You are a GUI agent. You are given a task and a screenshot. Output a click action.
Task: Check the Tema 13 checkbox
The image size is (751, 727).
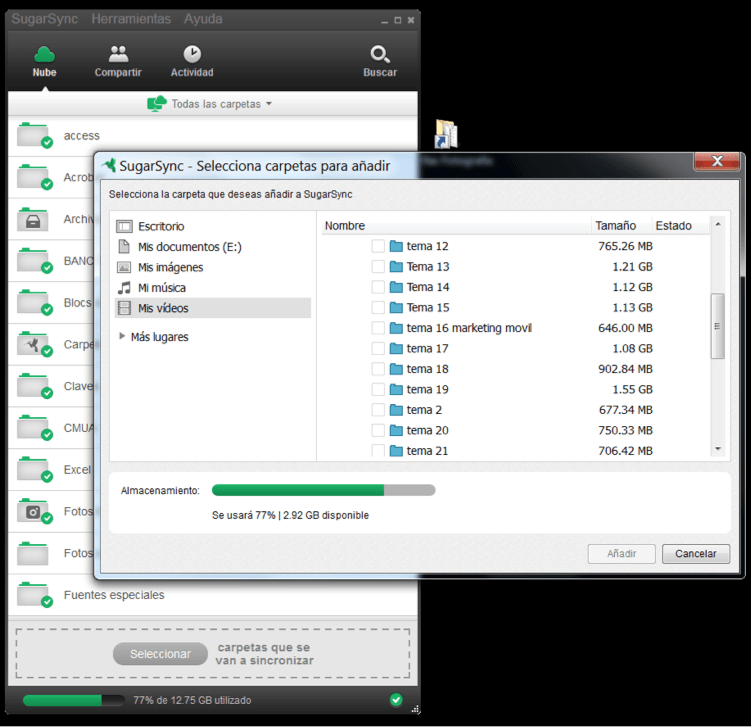tap(378, 267)
